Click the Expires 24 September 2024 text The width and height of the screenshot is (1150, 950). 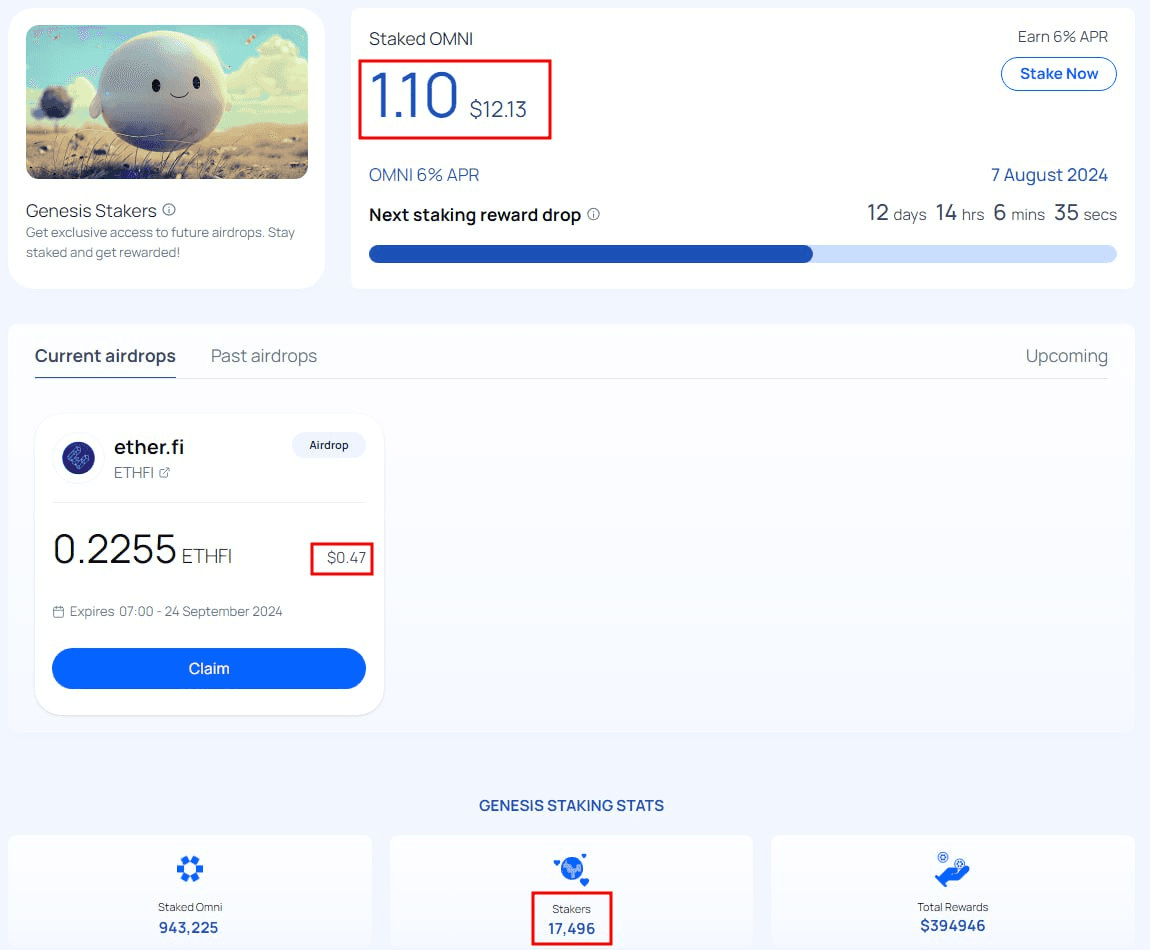[176, 612]
